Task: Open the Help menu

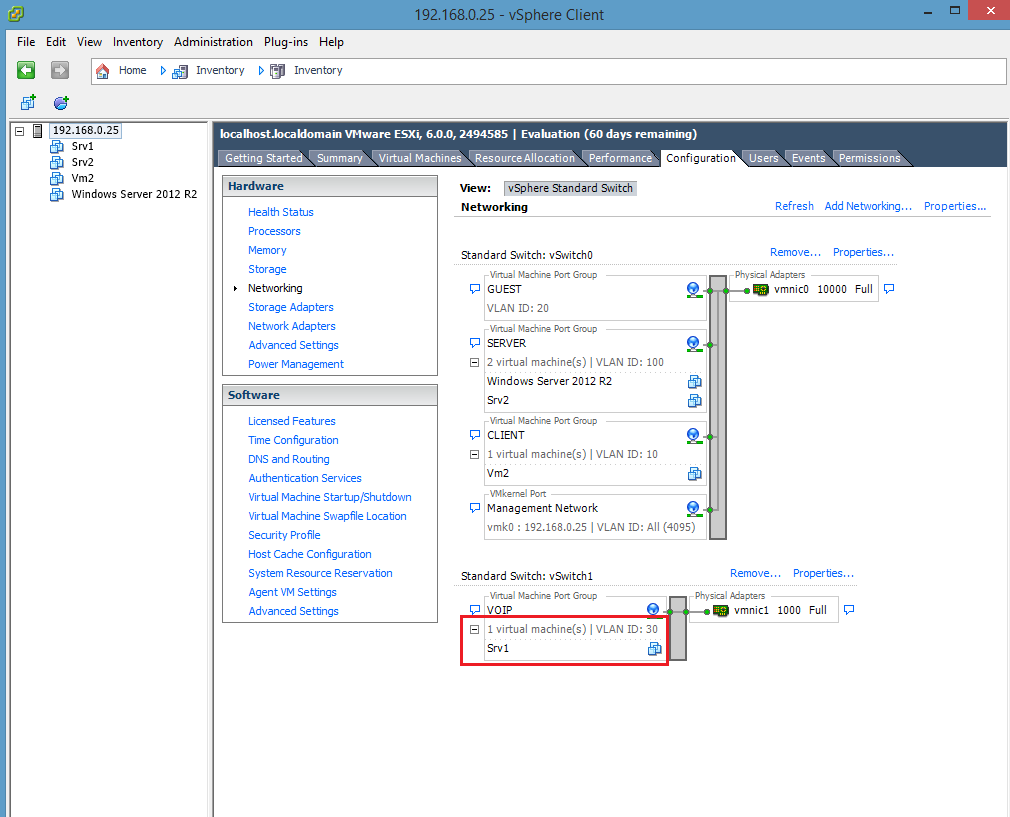Action: click(331, 42)
